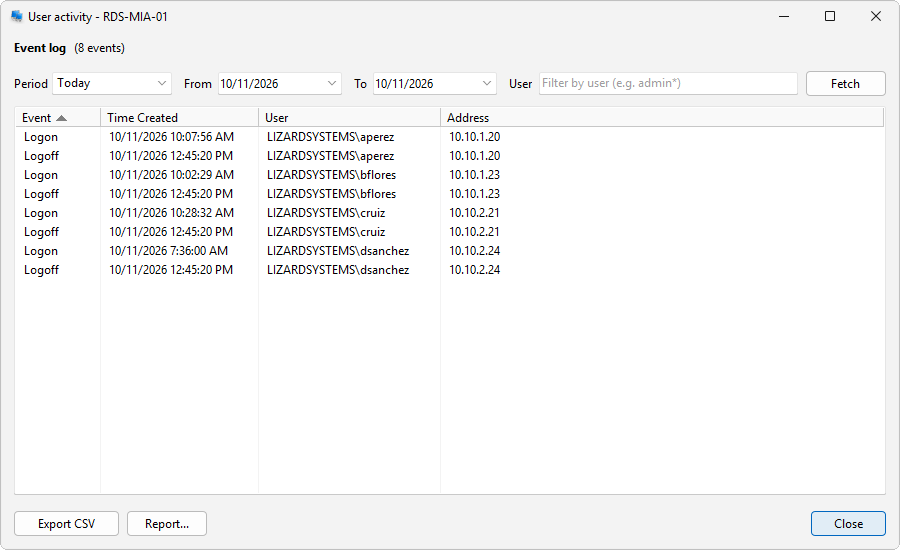Select the Logon row at 10:07:56 AM

click(449, 137)
